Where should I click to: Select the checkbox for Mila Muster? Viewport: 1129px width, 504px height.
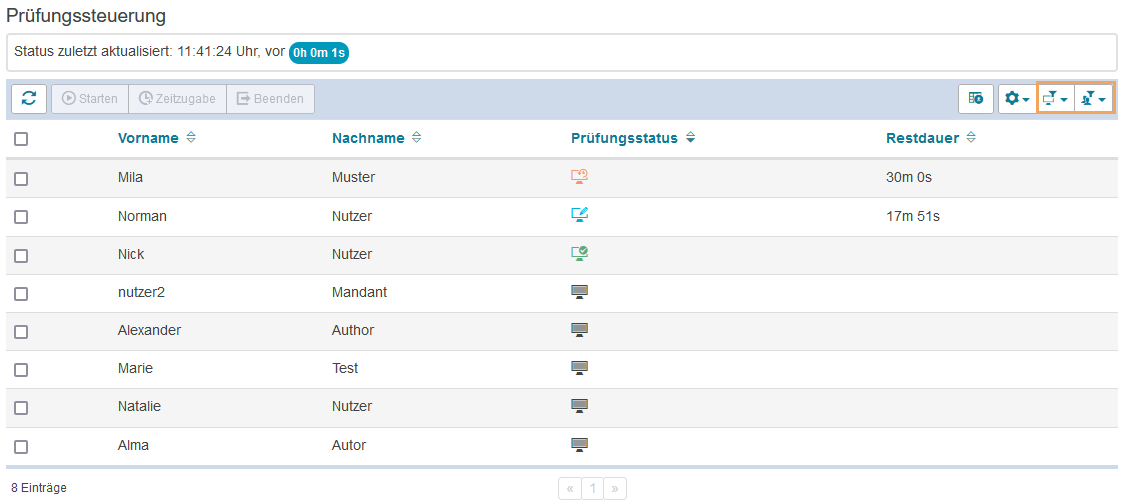pos(21,179)
